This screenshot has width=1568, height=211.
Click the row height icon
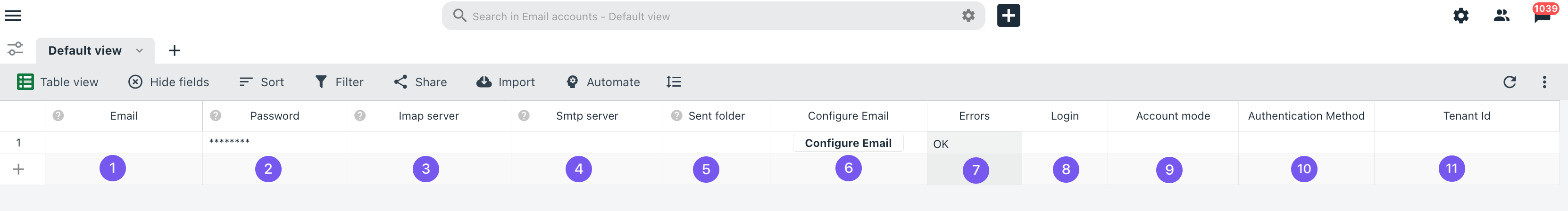tap(673, 82)
